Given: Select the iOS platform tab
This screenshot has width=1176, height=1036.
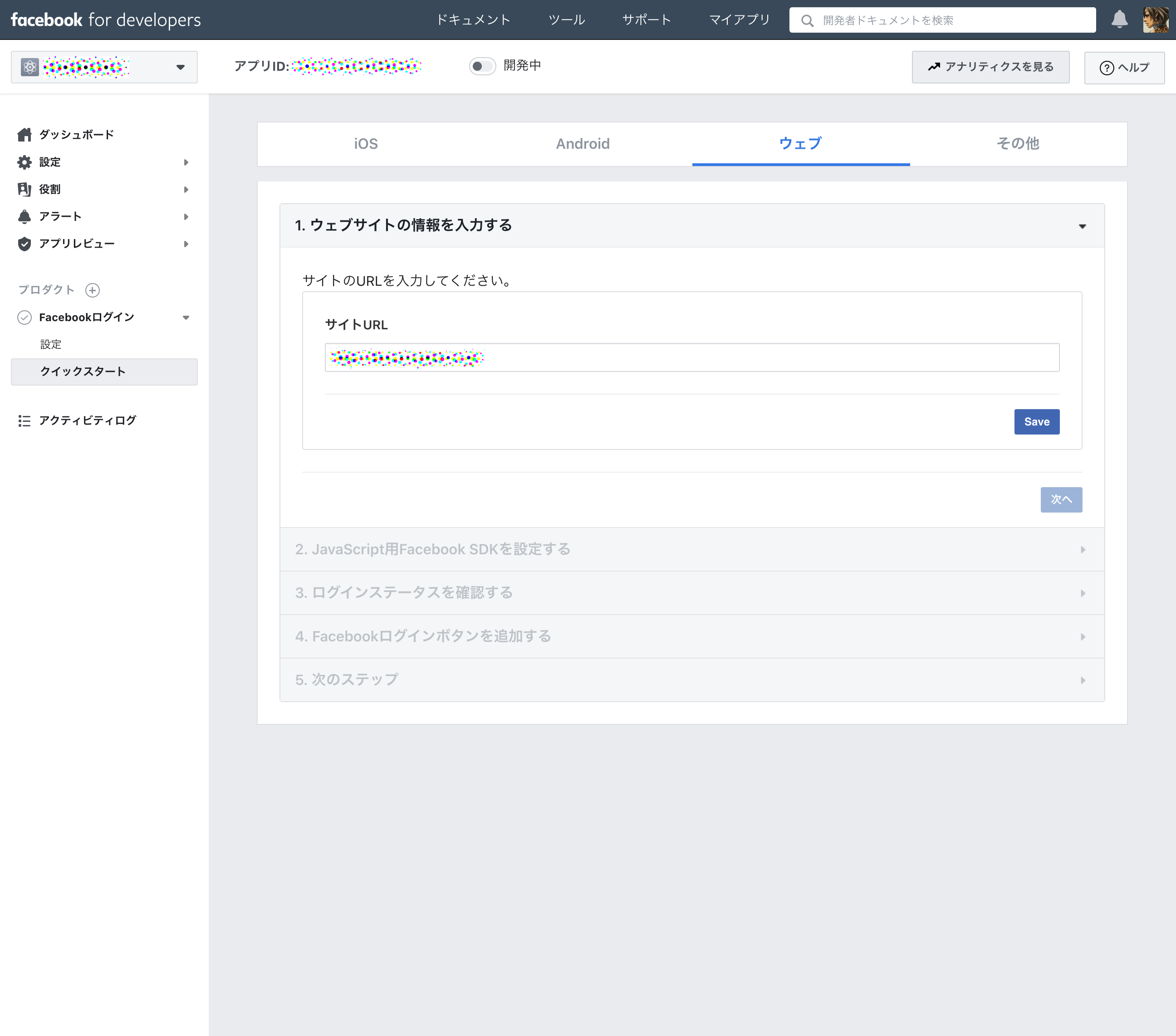Looking at the screenshot, I should (366, 144).
